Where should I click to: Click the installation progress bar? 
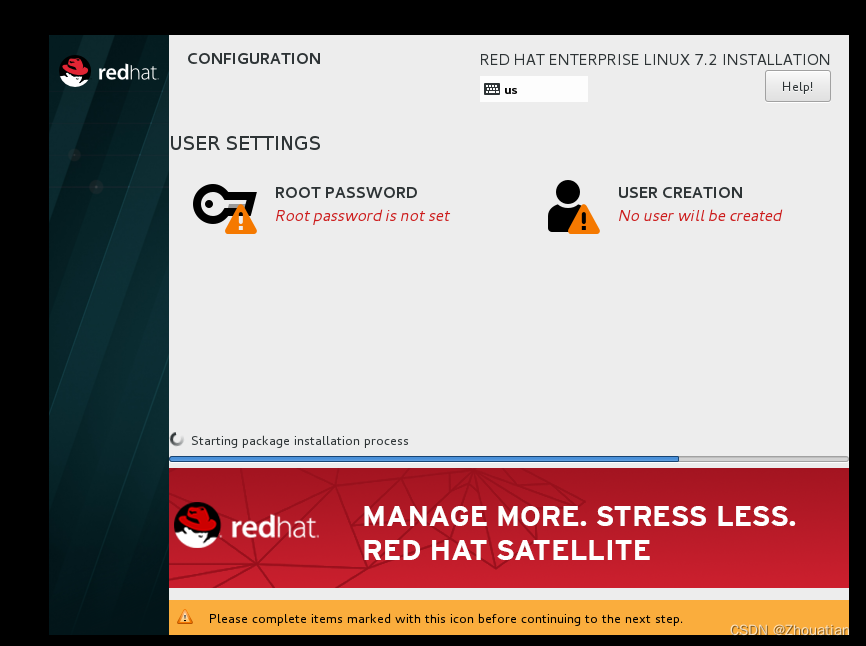tap(509, 459)
